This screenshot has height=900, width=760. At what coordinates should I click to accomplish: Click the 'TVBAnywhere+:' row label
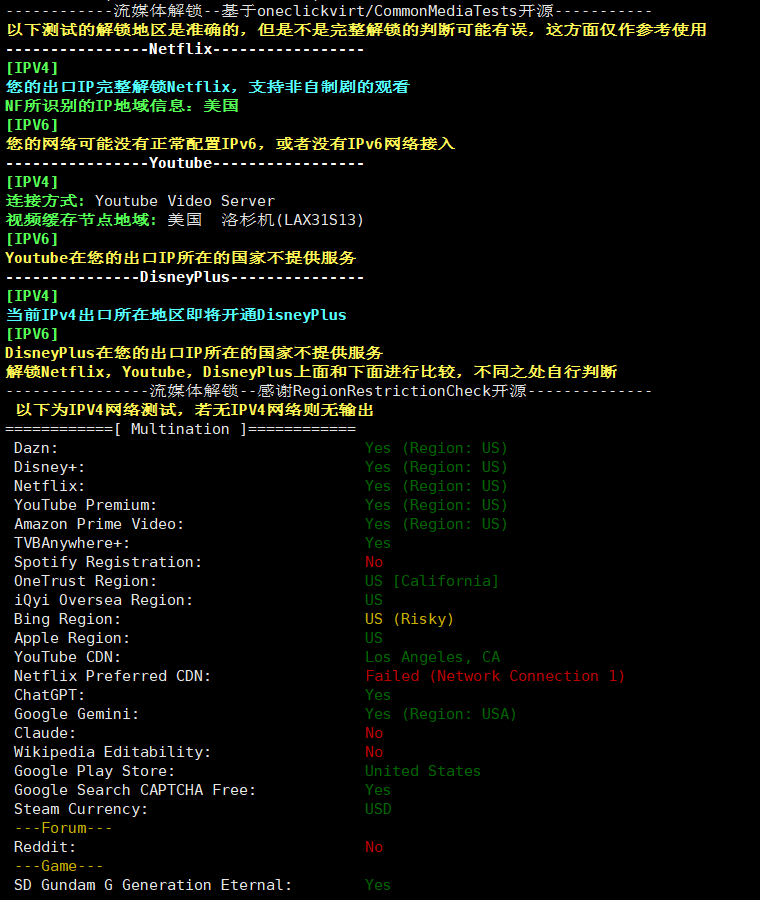tap(72, 543)
